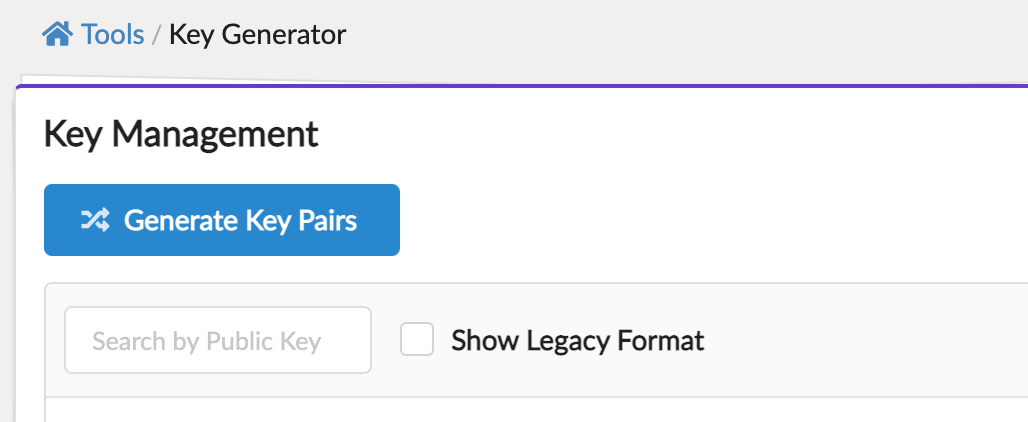Tick the box beside Show Legacy Format

point(417,340)
